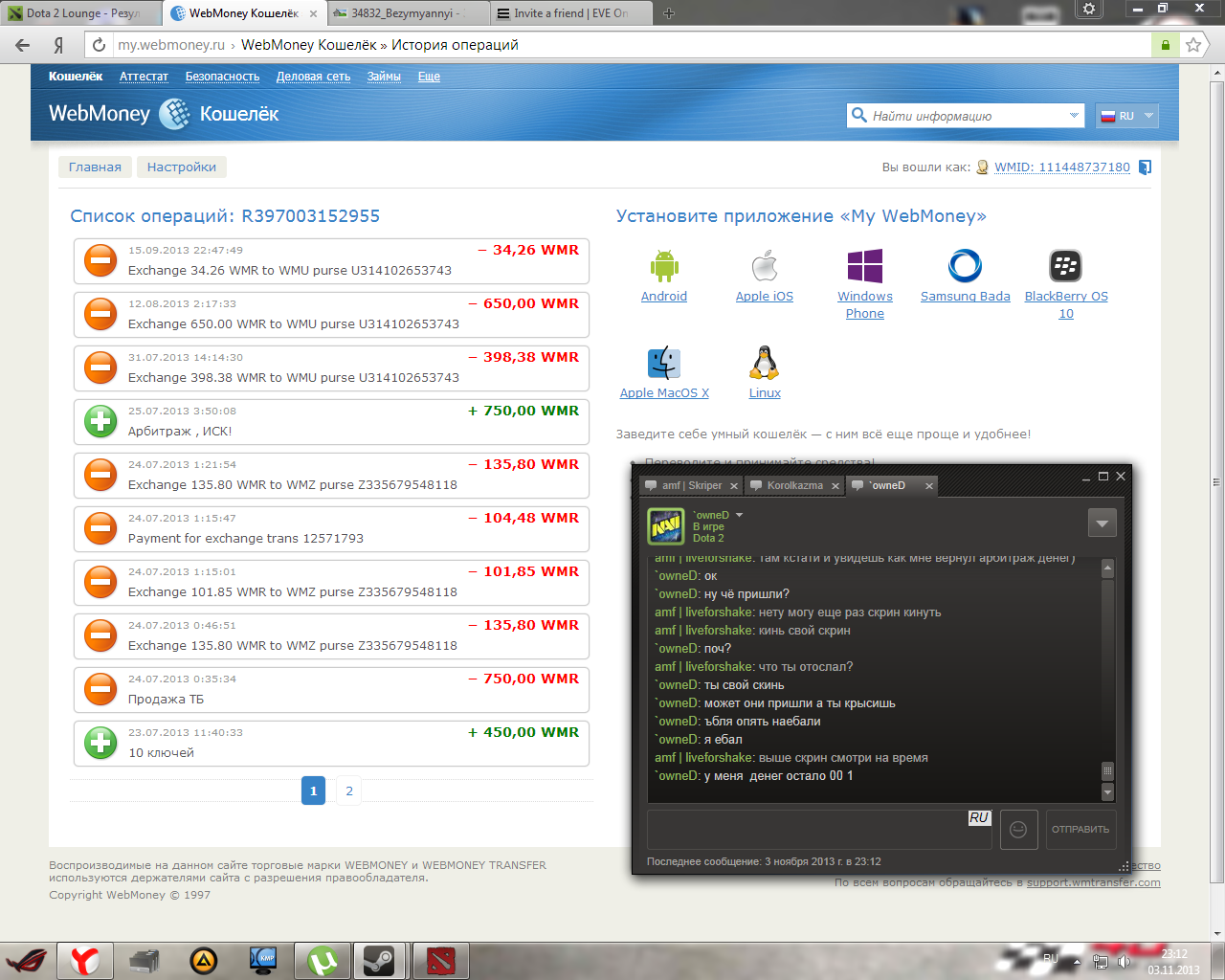Screen dimensions: 1225x980
Task: Click the ОТПРАВИТЬ send button
Action: [1080, 830]
